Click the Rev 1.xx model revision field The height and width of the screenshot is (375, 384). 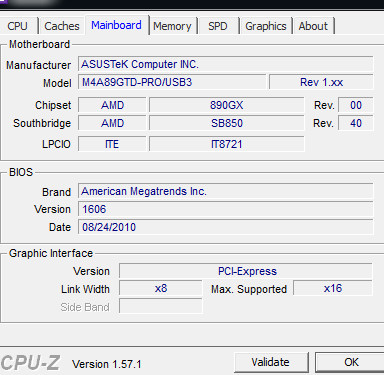(321, 82)
